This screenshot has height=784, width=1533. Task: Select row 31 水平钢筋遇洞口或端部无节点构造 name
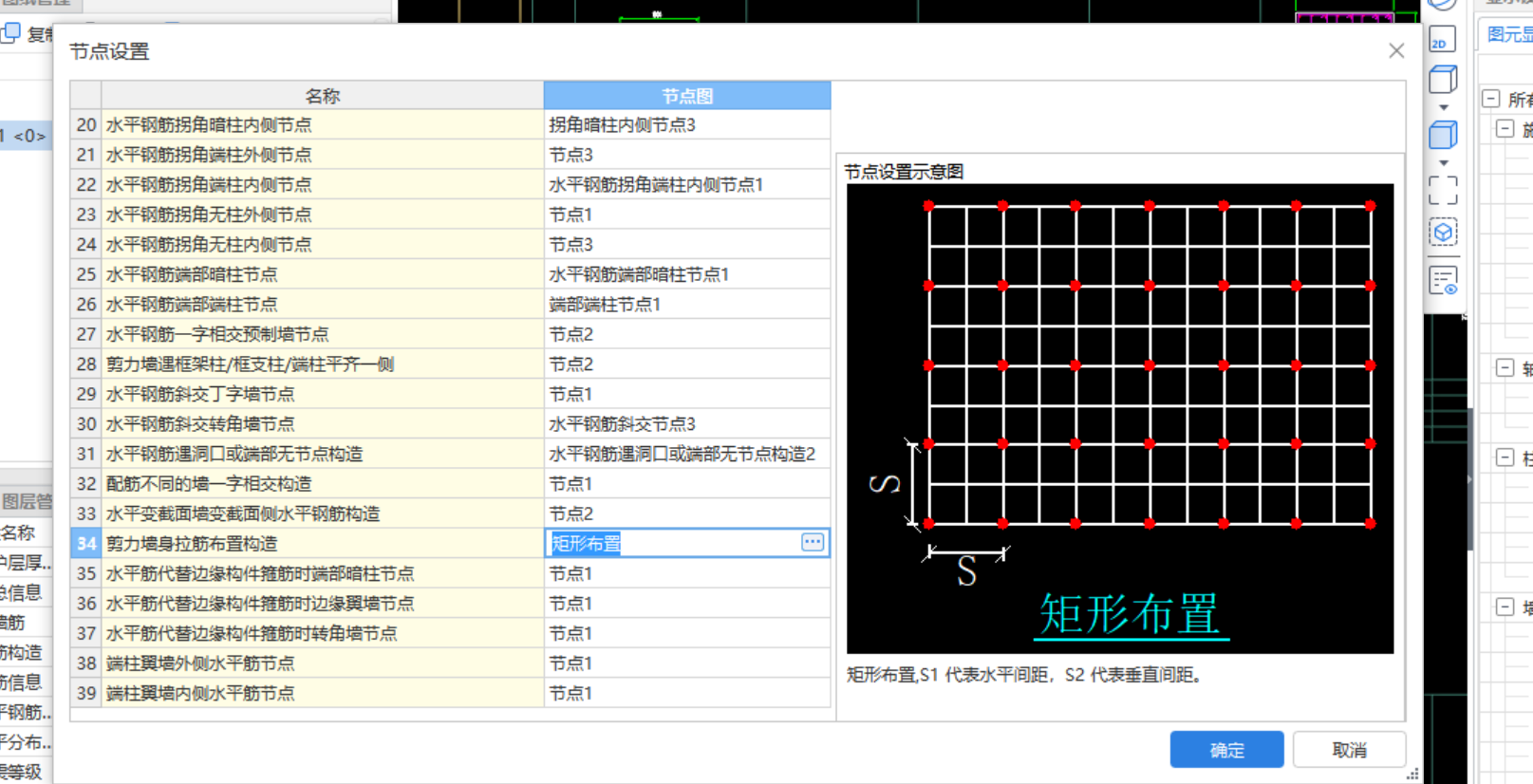[x=323, y=454]
